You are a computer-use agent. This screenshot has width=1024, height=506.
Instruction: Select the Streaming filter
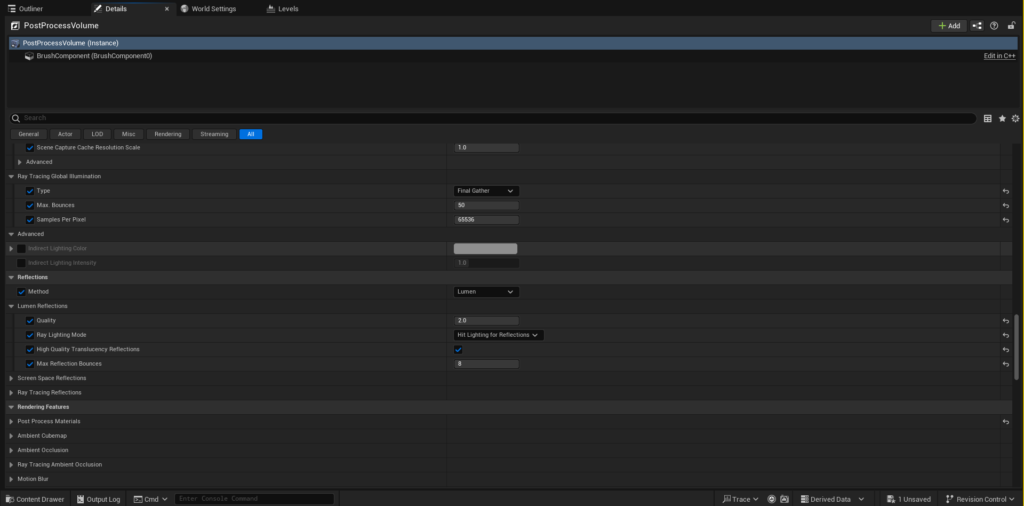click(214, 134)
